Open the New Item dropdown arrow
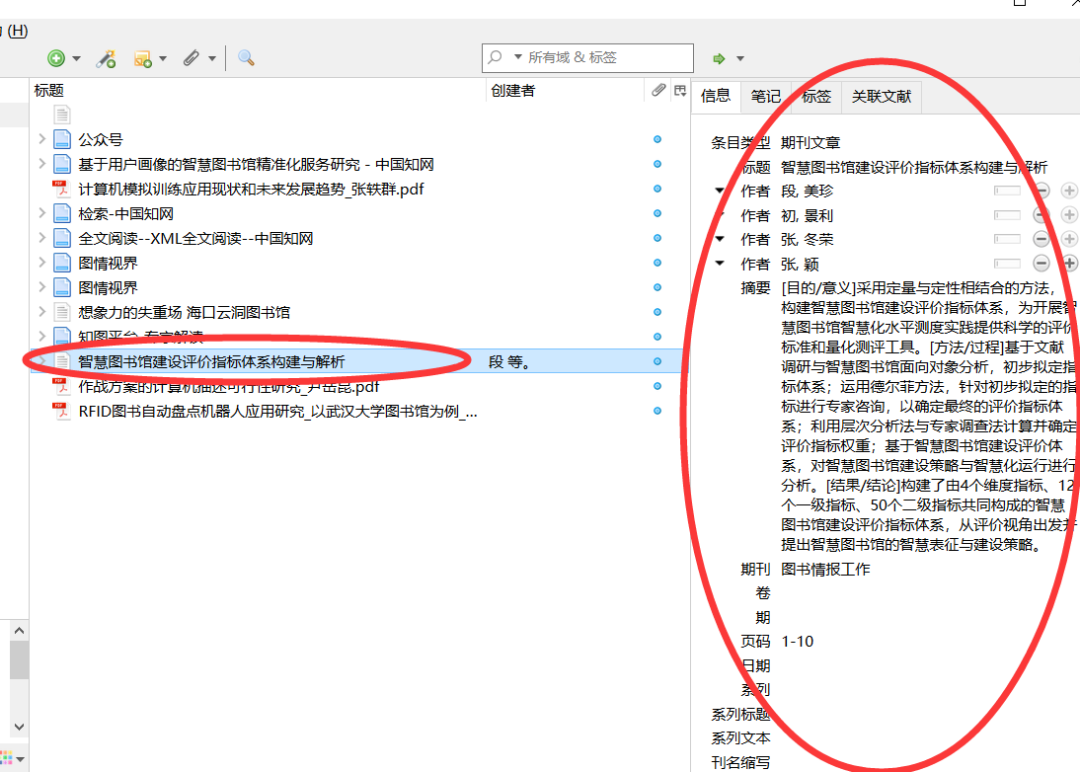The height and width of the screenshot is (772, 1080). (x=76, y=59)
